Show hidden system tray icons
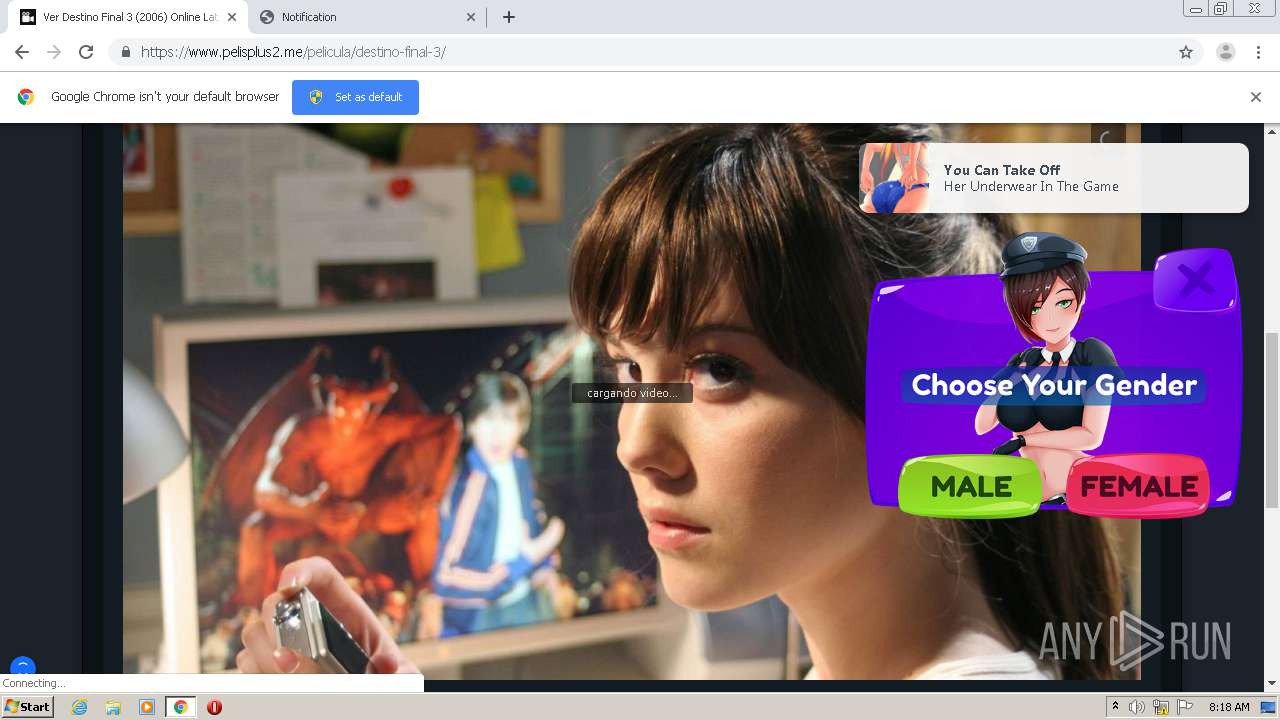 click(x=1115, y=707)
